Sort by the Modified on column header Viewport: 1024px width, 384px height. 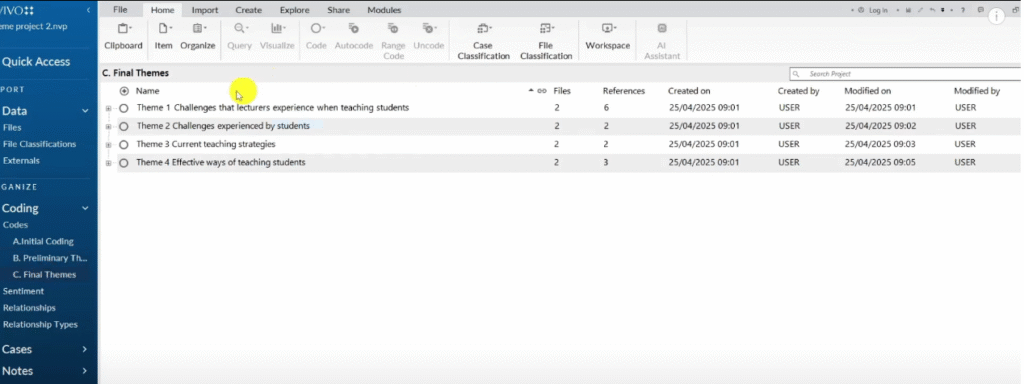(x=867, y=91)
